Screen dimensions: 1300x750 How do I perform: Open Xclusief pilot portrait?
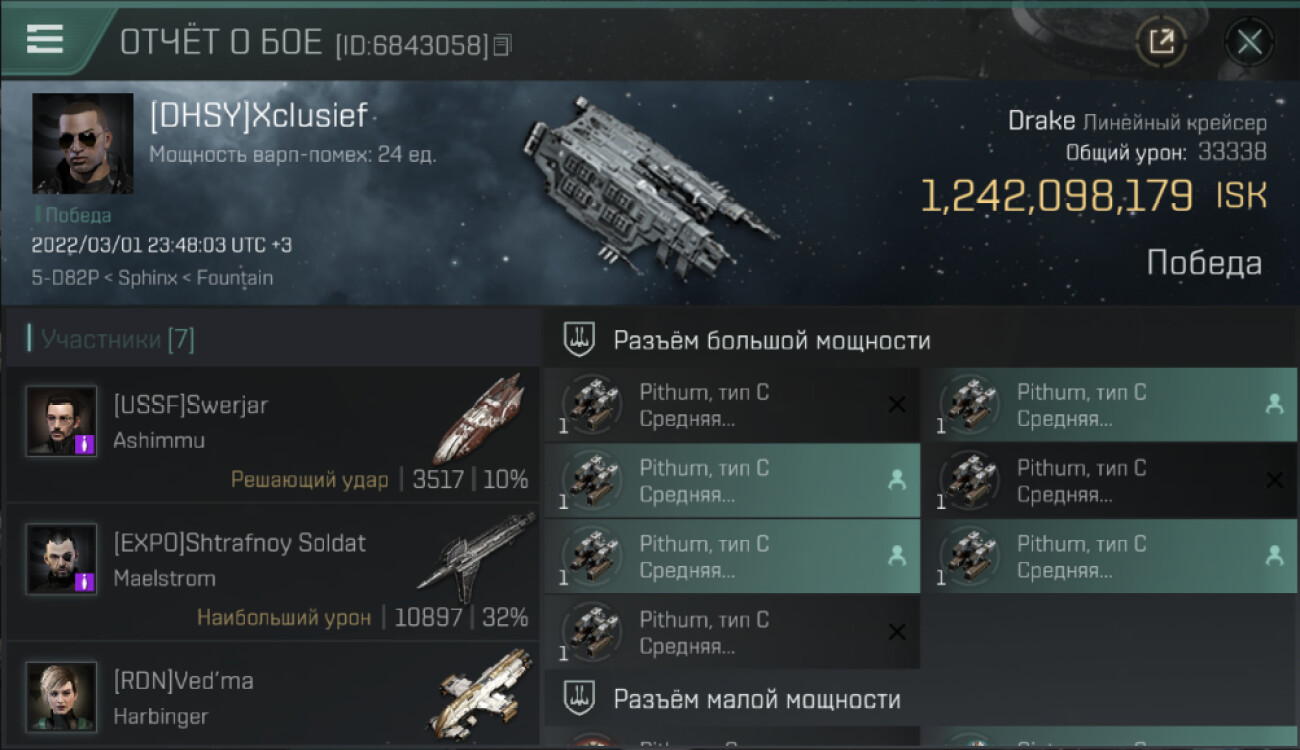tap(82, 143)
